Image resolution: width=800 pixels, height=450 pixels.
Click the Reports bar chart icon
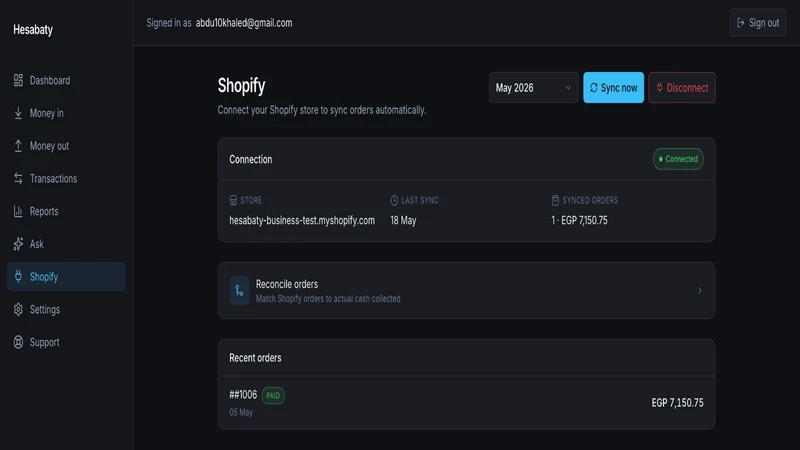18,211
